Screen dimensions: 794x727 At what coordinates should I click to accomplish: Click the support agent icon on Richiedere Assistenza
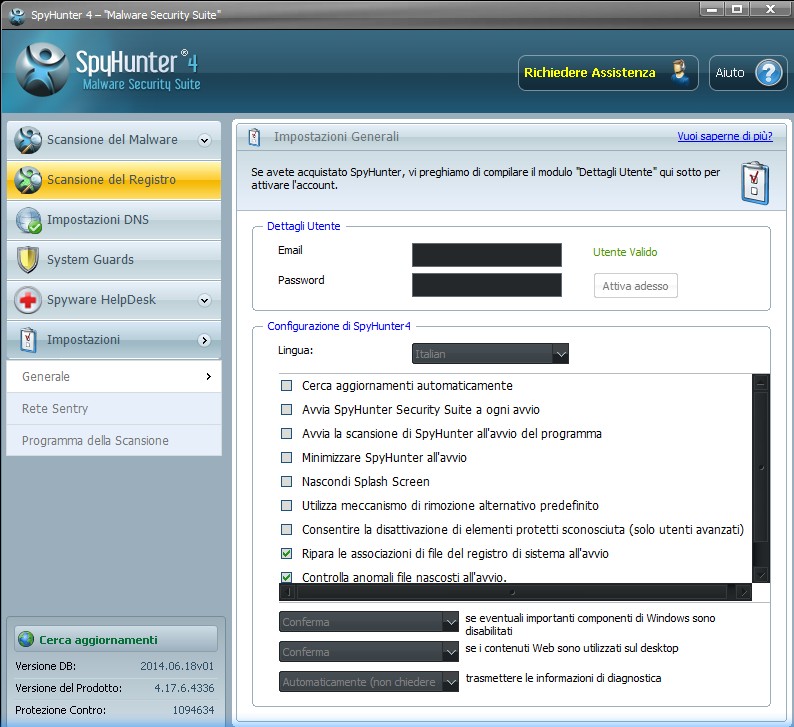tap(680, 72)
